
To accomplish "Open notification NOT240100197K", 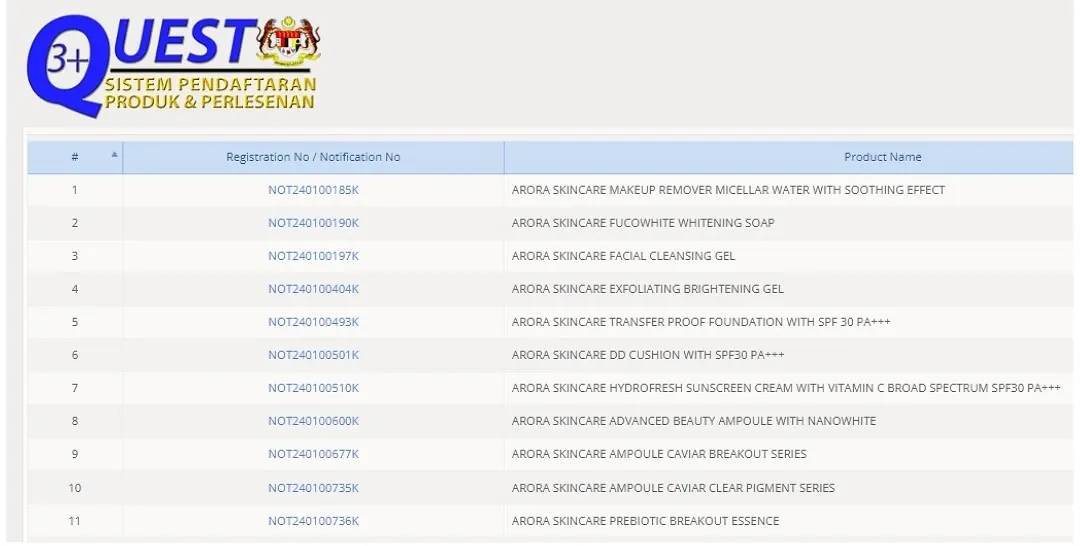I will [x=313, y=256].
